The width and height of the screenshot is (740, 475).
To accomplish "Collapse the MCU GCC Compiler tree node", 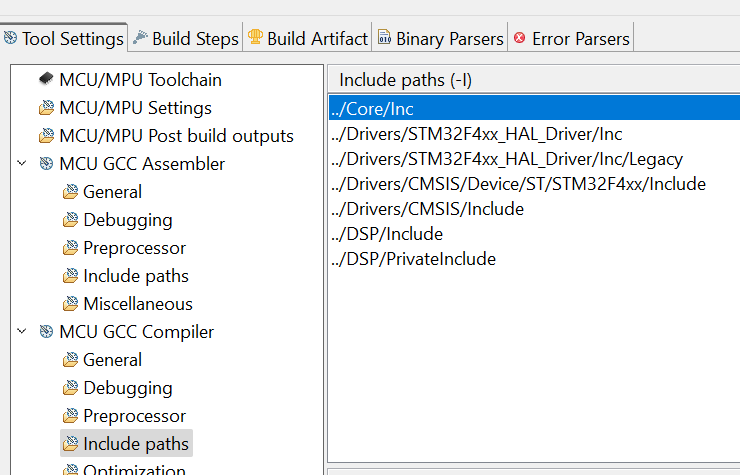I will pos(22,332).
